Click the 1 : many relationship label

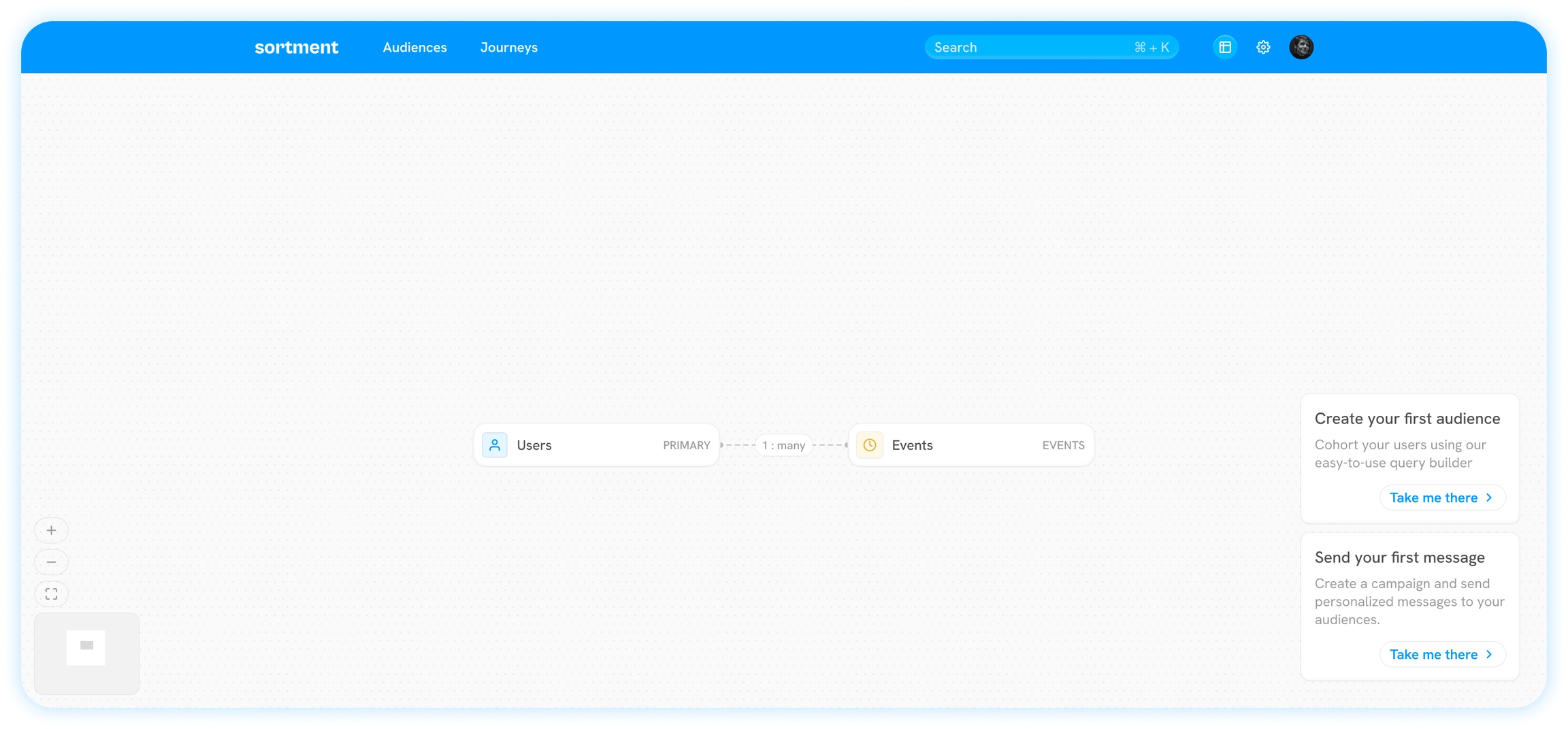pos(783,445)
